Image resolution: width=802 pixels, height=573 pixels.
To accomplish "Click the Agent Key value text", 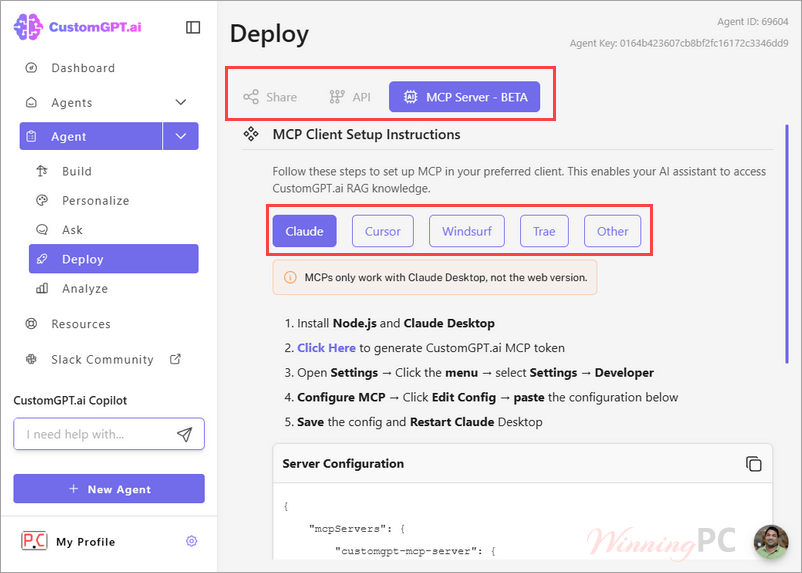I will pyautogui.click(x=704, y=43).
